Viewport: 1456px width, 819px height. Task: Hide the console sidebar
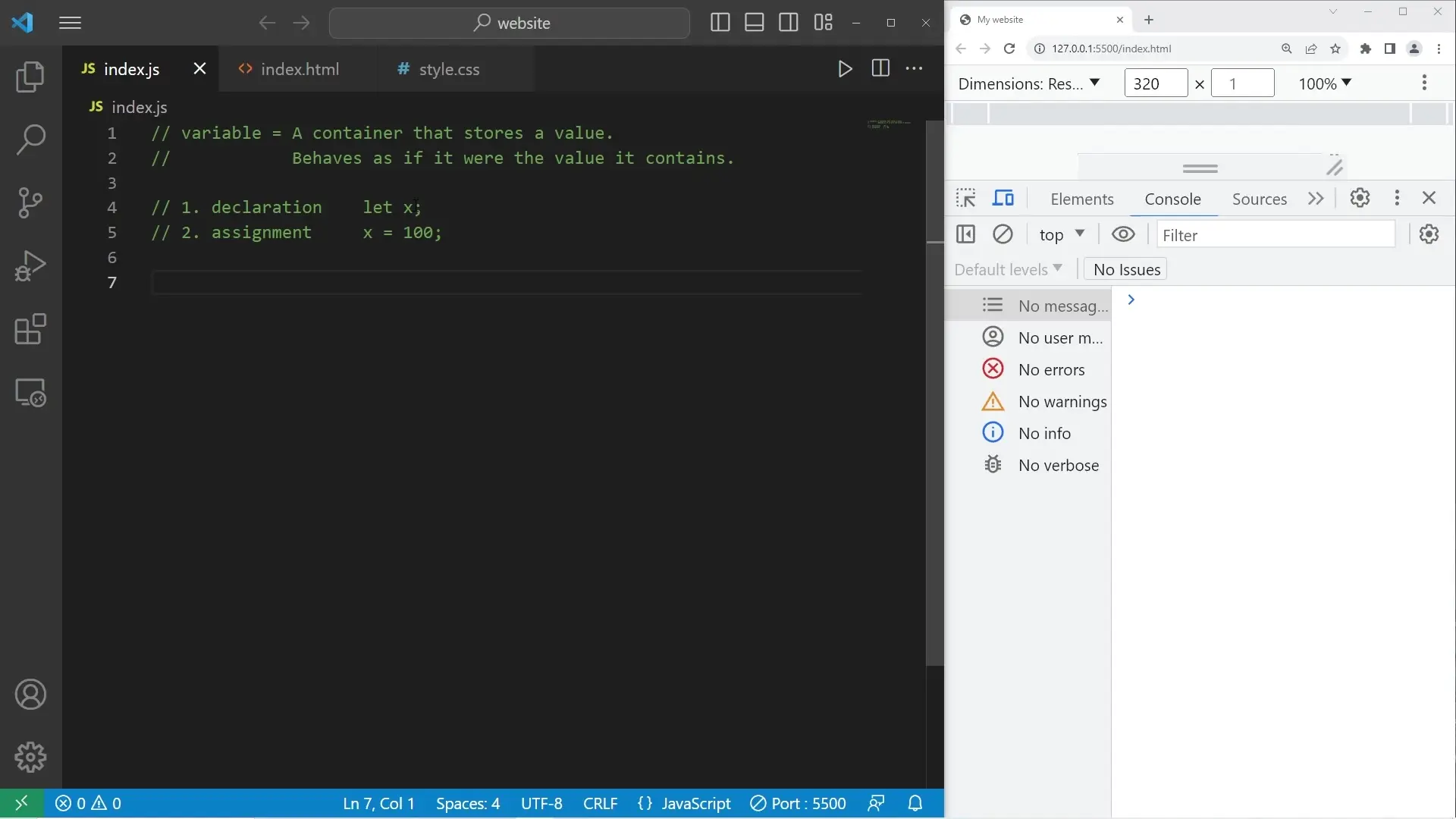pyautogui.click(x=965, y=234)
